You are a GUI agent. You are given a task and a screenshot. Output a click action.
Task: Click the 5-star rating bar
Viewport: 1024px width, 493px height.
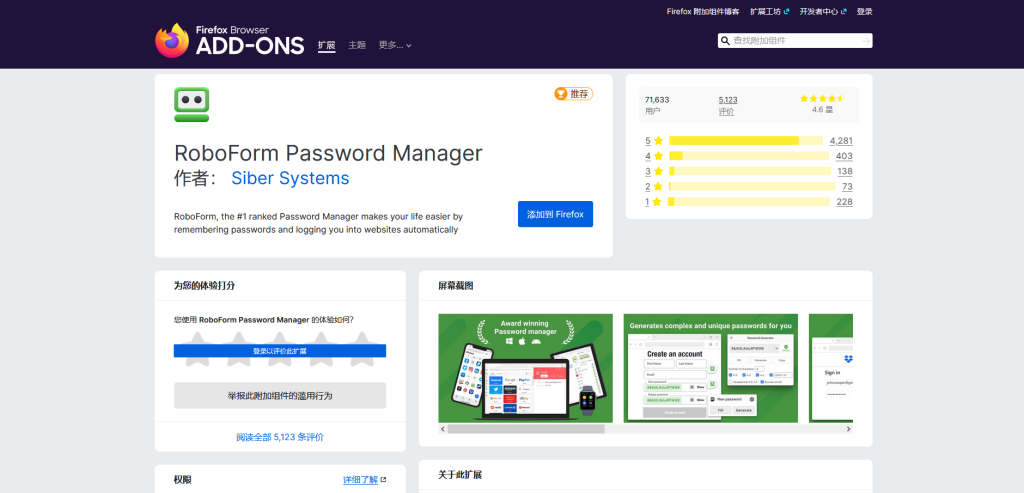tap(746, 140)
